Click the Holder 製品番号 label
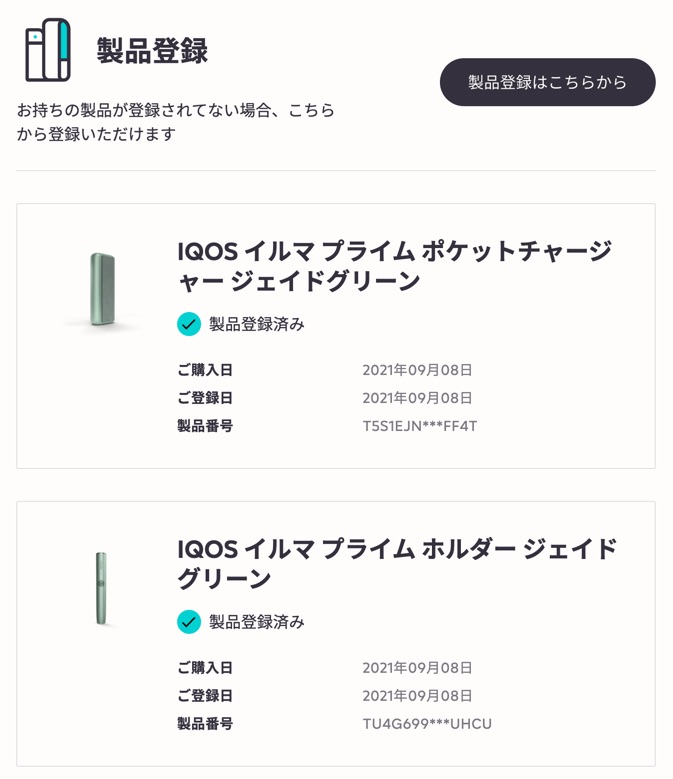This screenshot has height=779, width=673. (205, 724)
